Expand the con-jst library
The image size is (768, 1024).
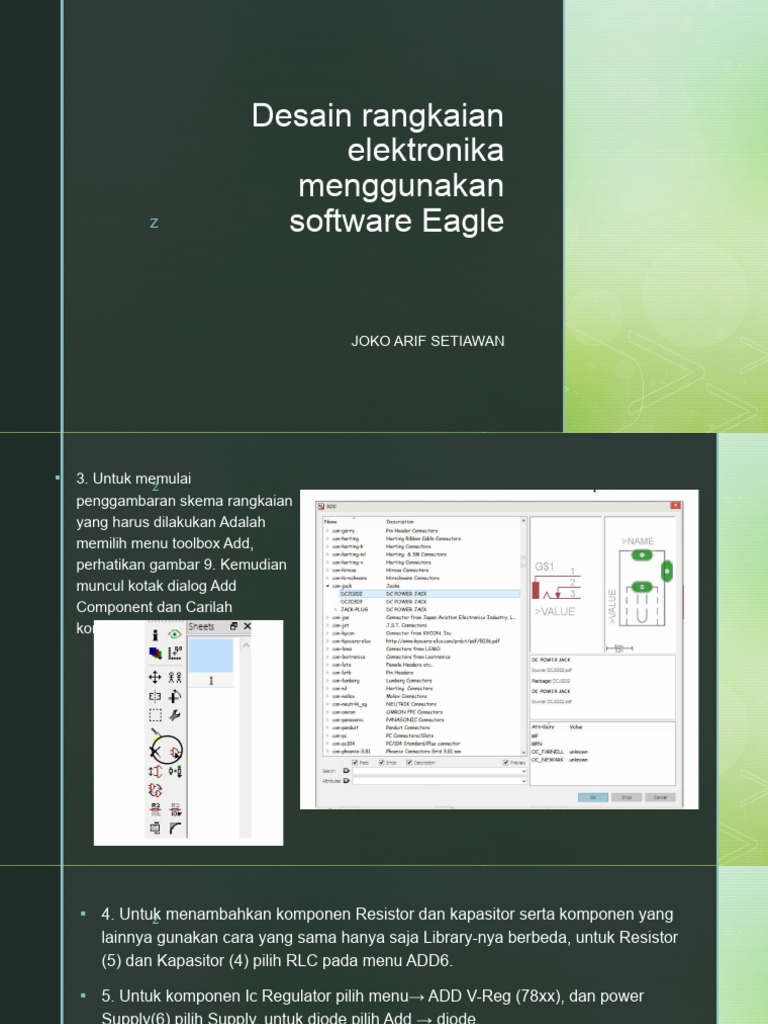point(328,625)
